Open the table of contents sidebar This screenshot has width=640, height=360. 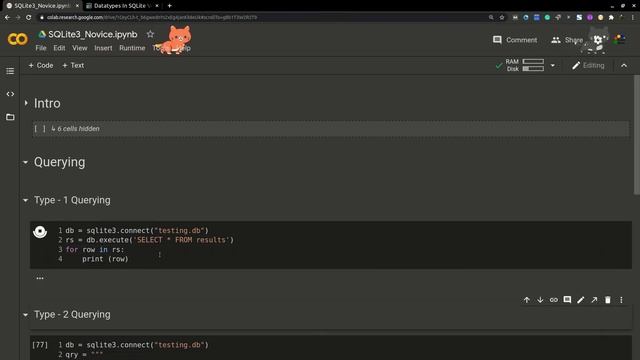coord(10,71)
